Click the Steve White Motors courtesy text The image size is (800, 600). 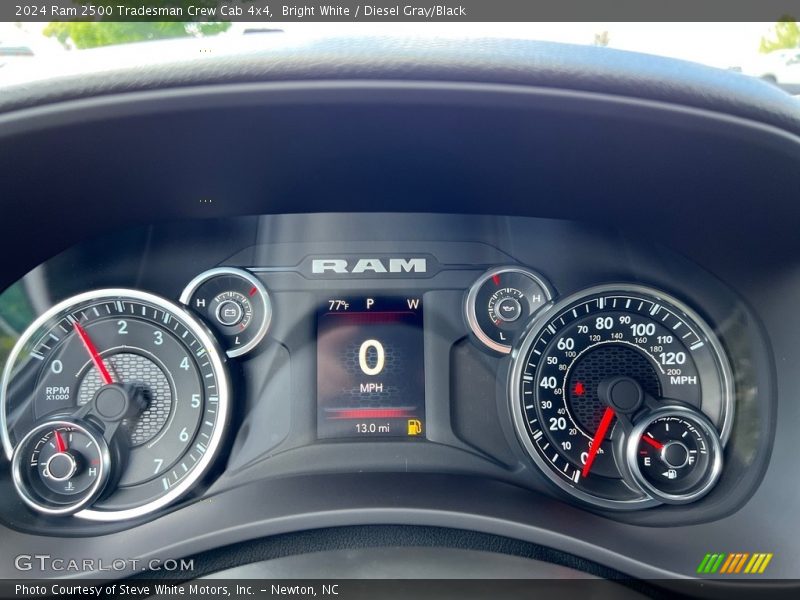pos(150,589)
